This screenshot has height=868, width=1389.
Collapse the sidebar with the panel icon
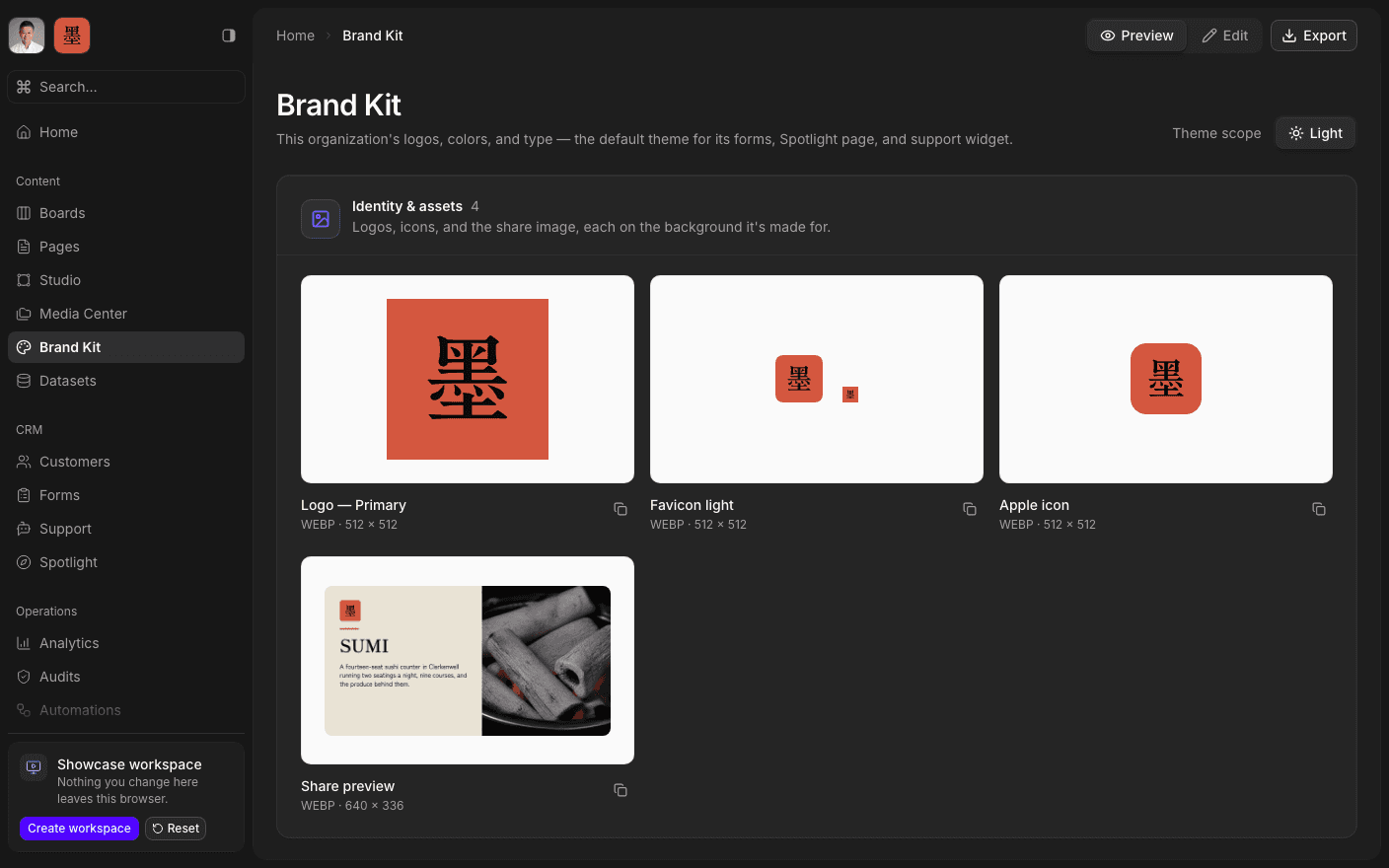pyautogui.click(x=229, y=36)
